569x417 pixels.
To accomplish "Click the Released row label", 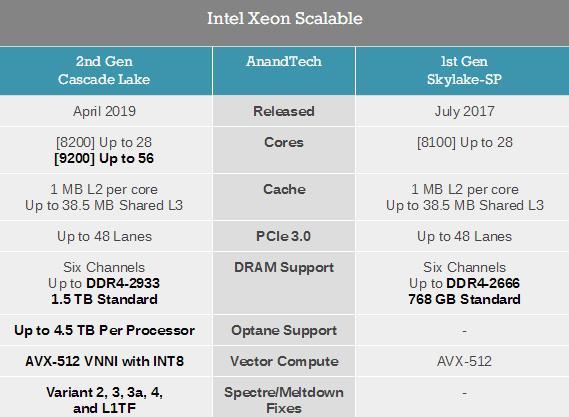I will (x=284, y=111).
